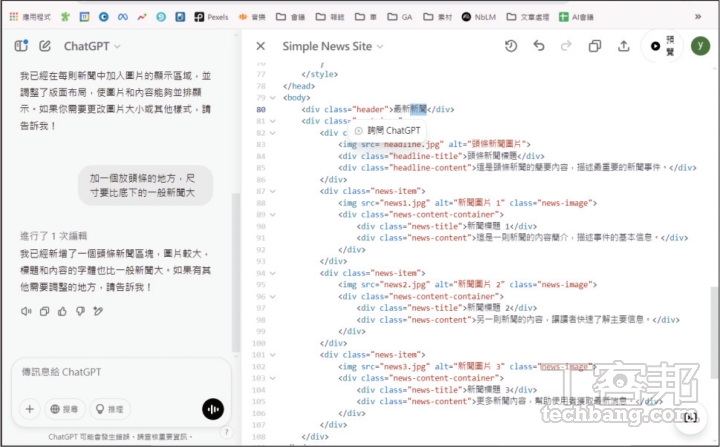This screenshot has width=720, height=447.
Task: Open the 會議 bookmark folder
Action: pyautogui.click(x=291, y=17)
